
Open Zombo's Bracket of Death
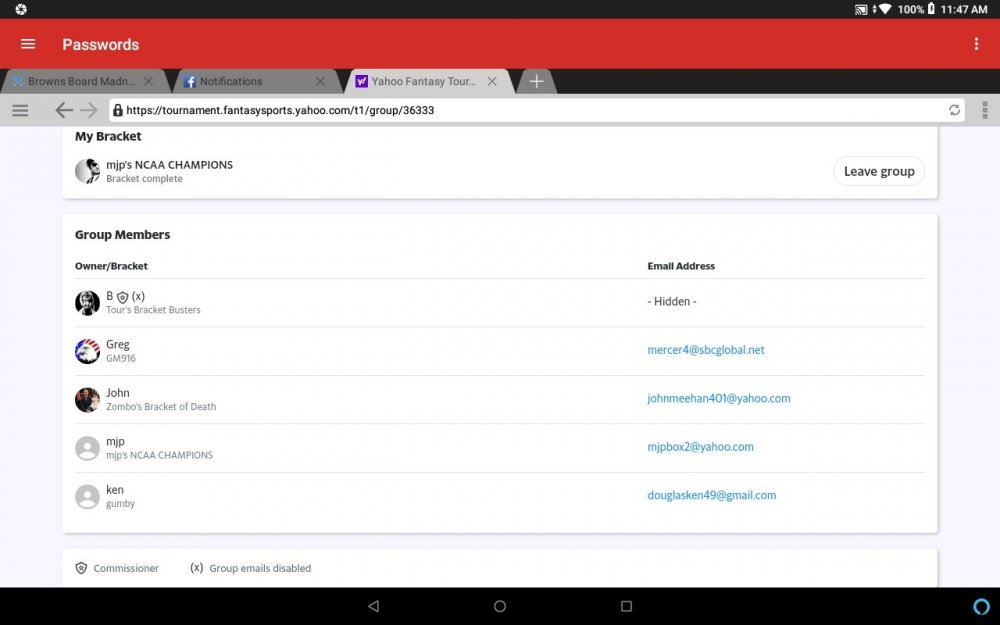point(161,407)
